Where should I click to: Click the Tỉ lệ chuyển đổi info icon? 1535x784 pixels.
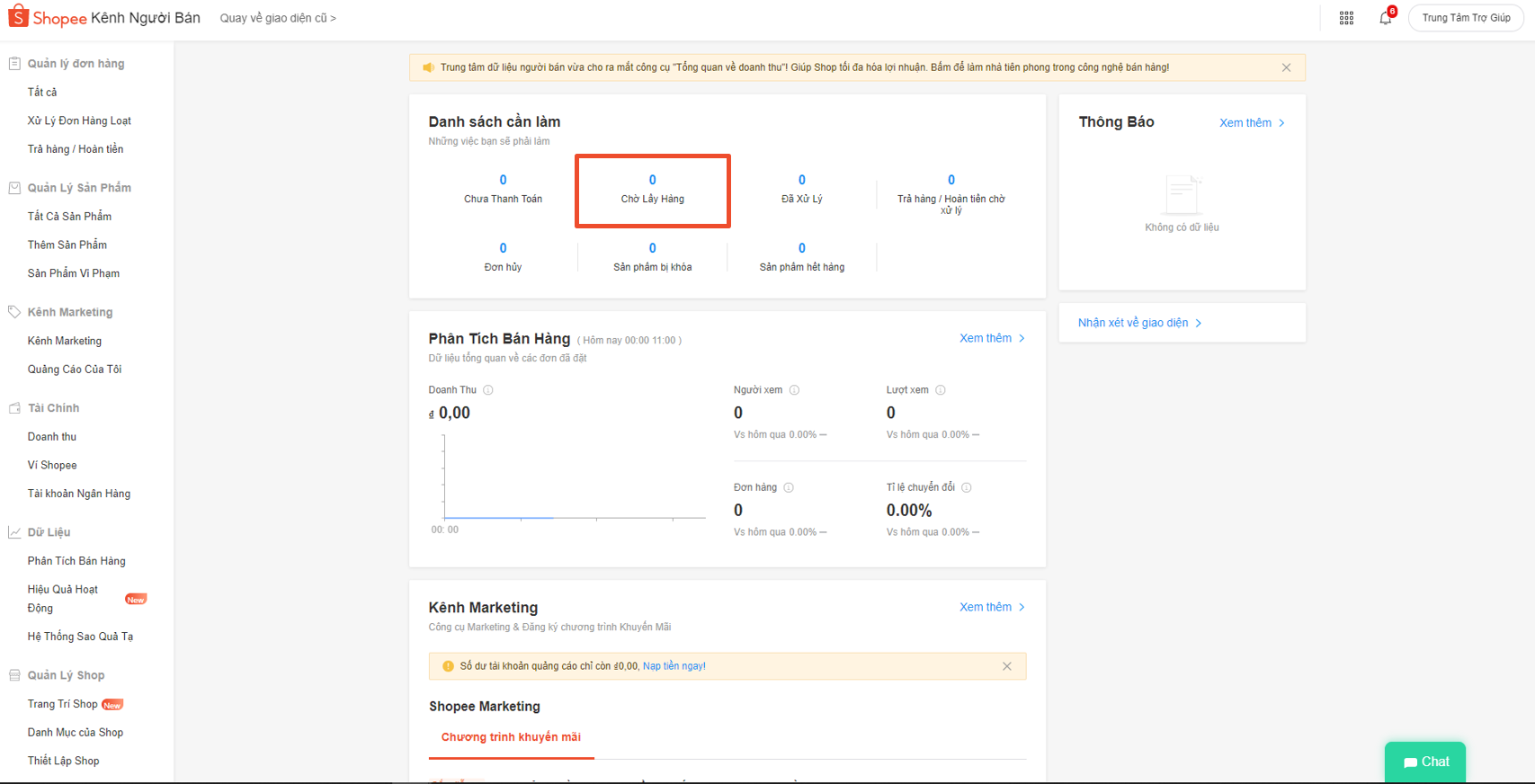pos(967,487)
